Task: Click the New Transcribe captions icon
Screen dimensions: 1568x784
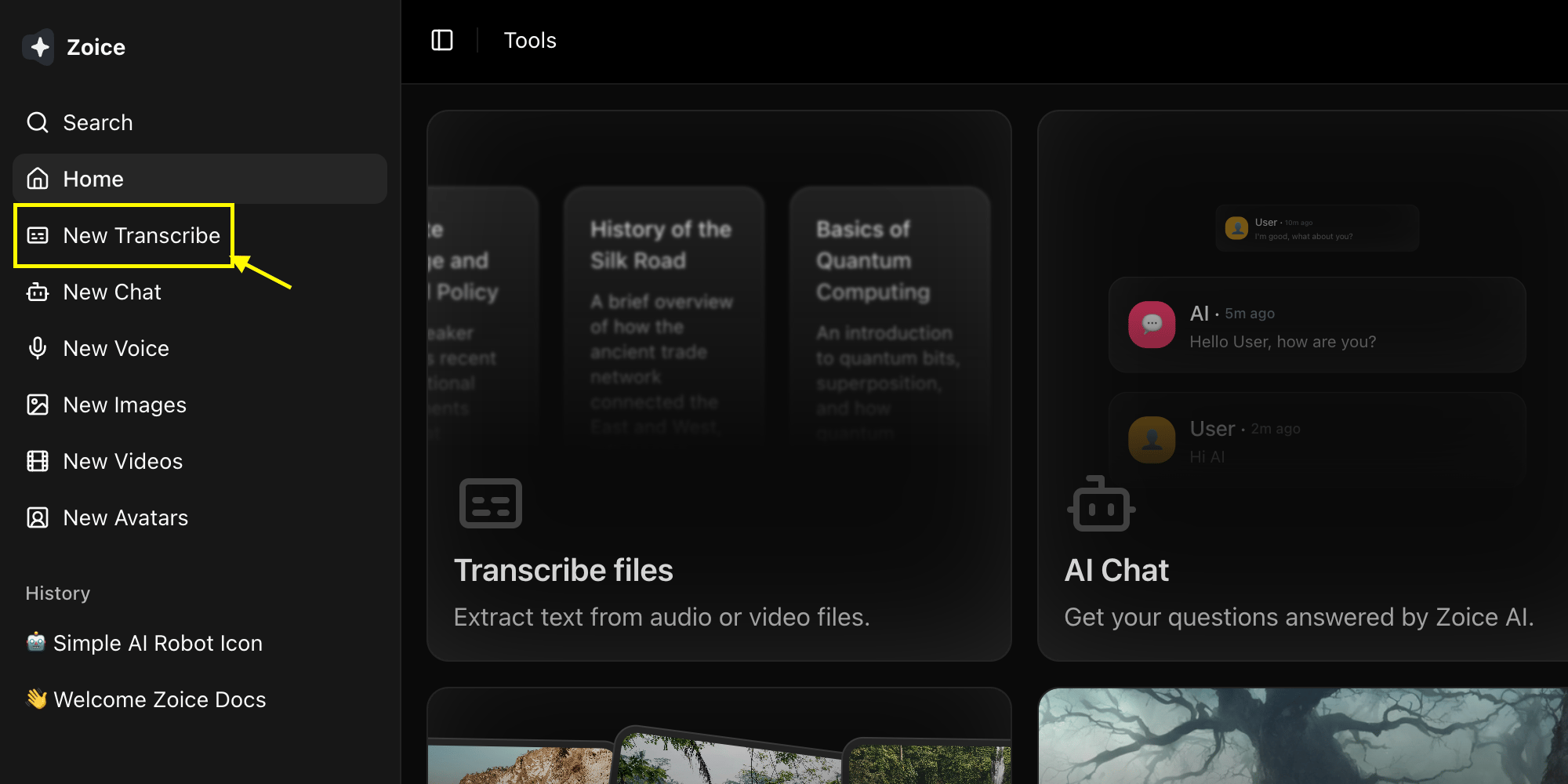Action: click(x=38, y=235)
